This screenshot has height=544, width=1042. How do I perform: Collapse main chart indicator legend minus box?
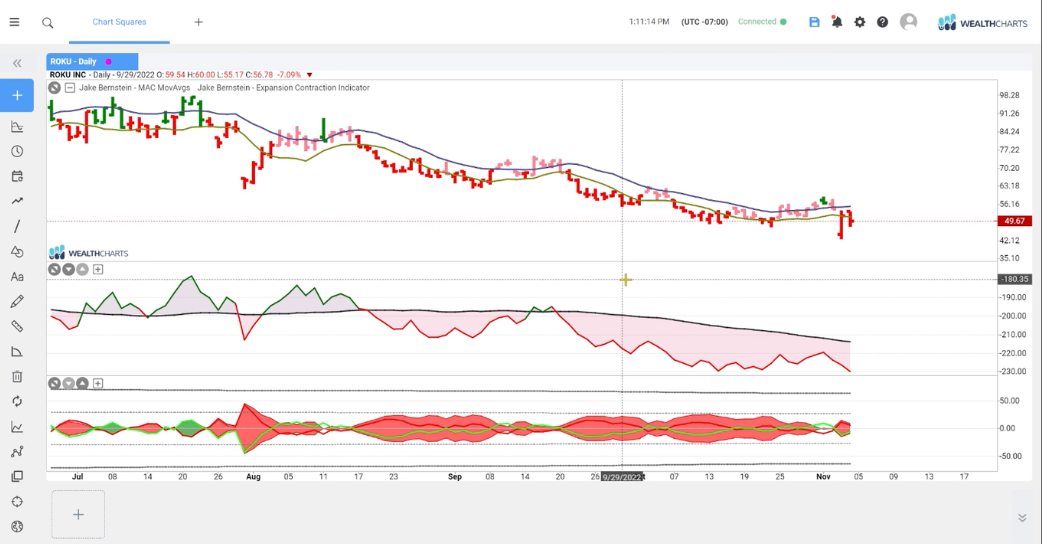coord(70,88)
